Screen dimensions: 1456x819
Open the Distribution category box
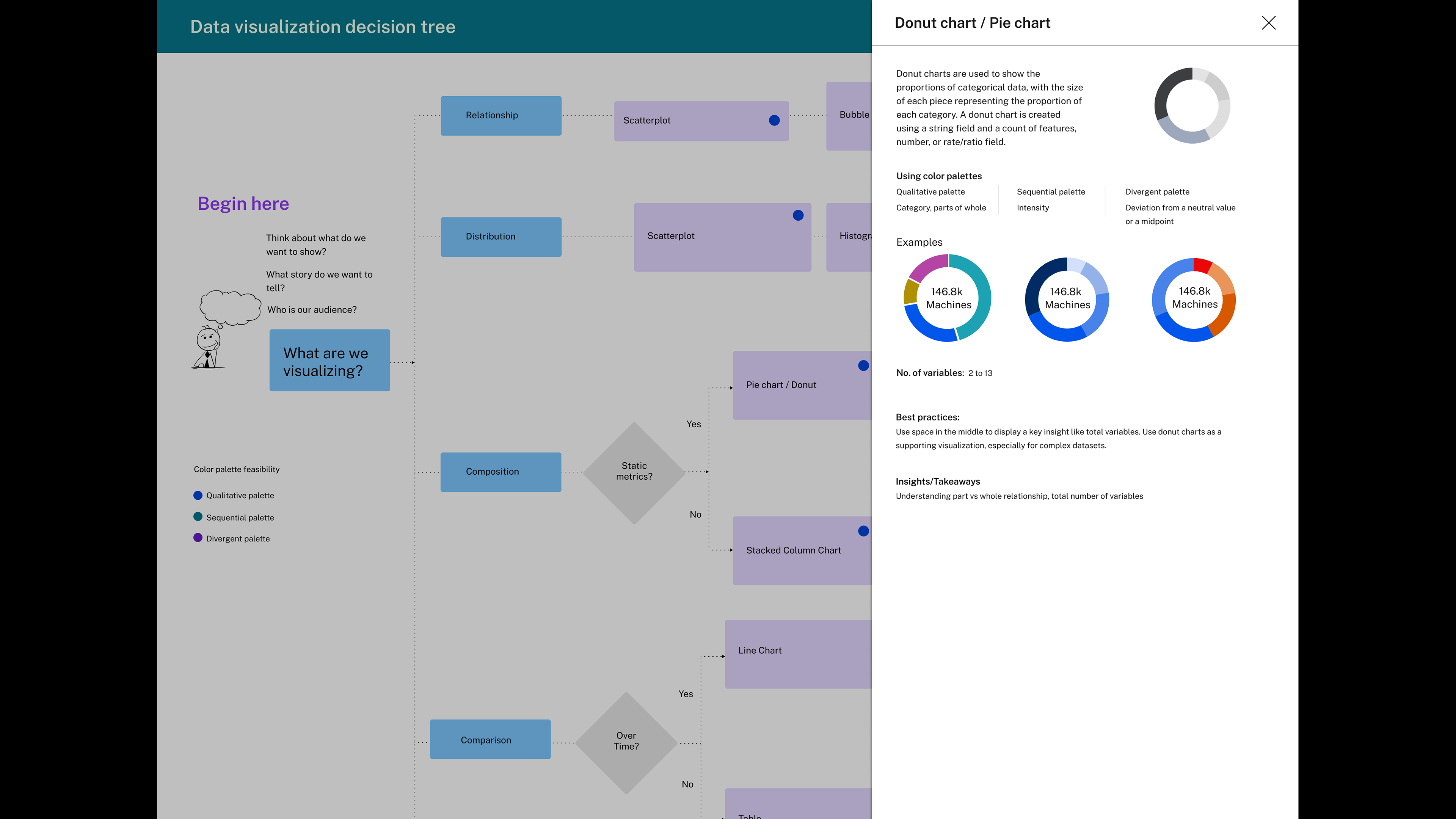click(x=501, y=237)
